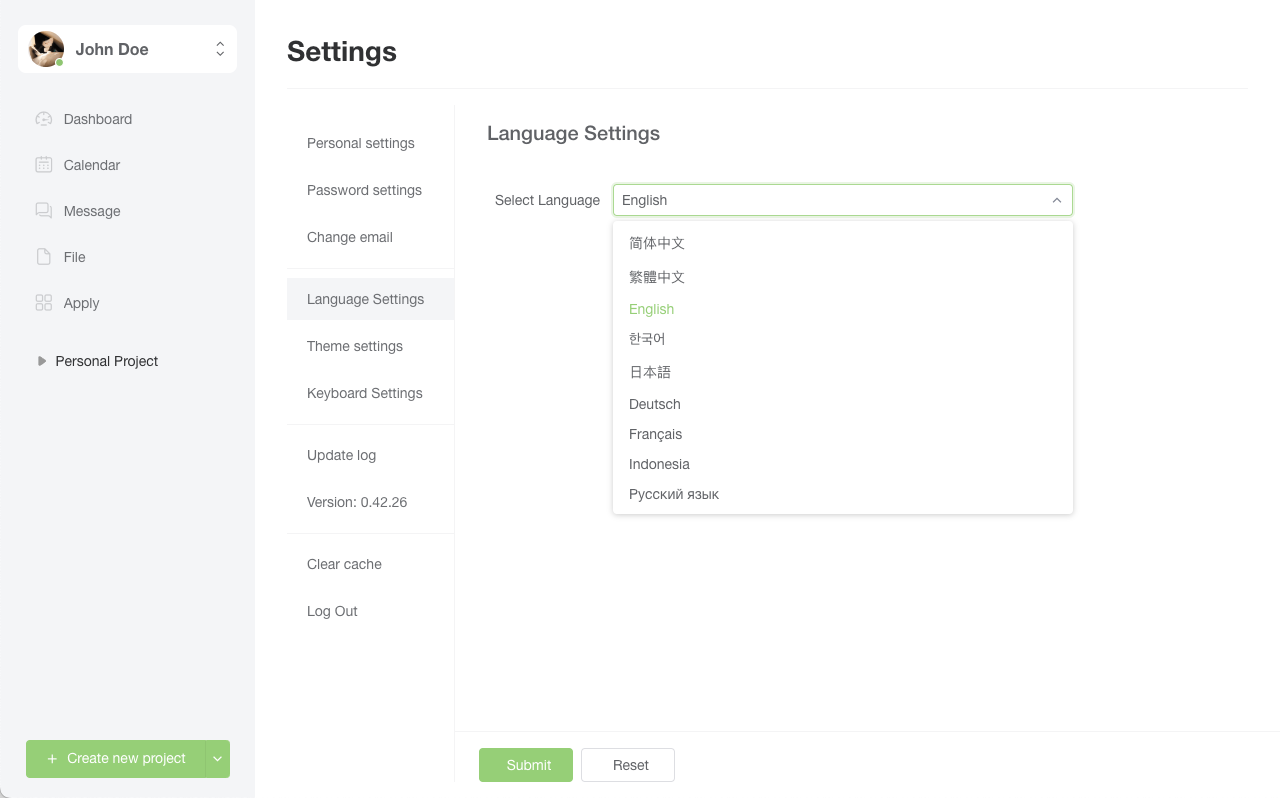Reset the language settings form
The height and width of the screenshot is (798, 1280).
(628, 765)
